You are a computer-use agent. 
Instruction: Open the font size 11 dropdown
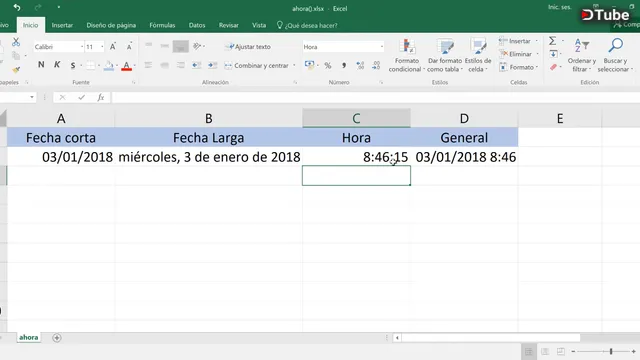point(102,47)
